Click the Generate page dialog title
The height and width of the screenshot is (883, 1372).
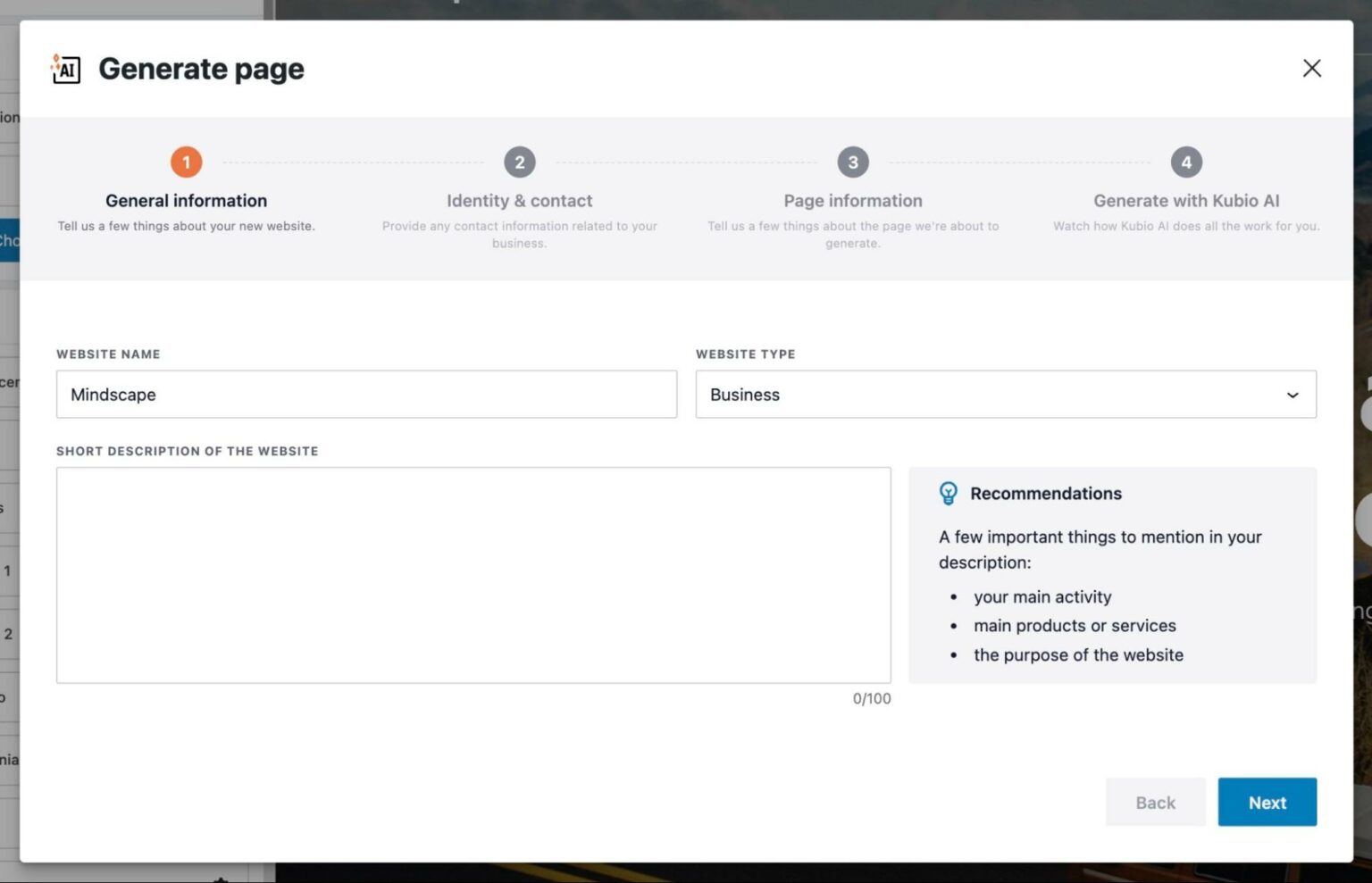201,68
